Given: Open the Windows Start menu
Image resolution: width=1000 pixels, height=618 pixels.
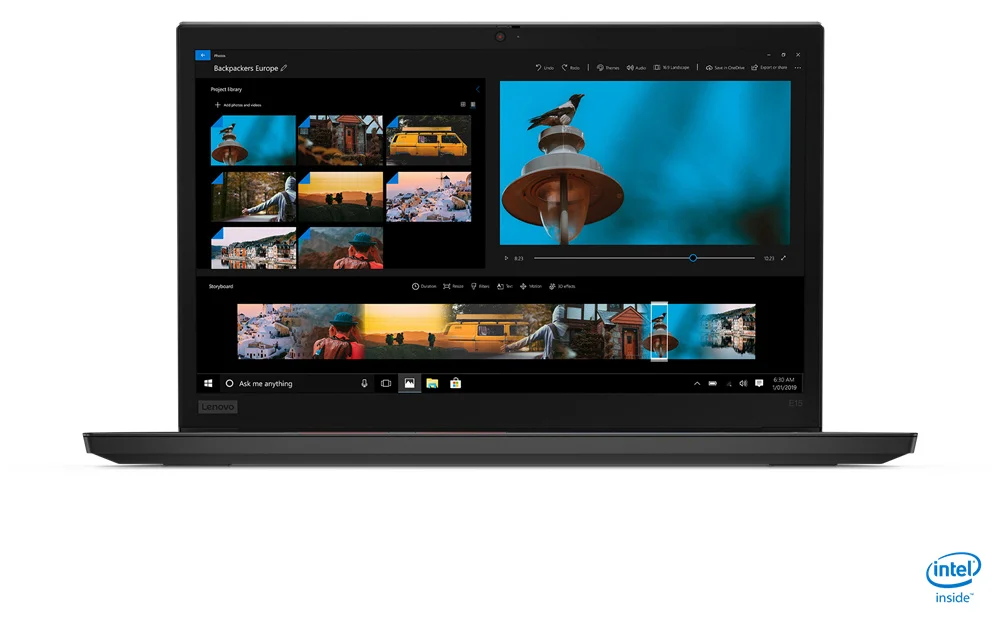Looking at the screenshot, I should click(208, 383).
